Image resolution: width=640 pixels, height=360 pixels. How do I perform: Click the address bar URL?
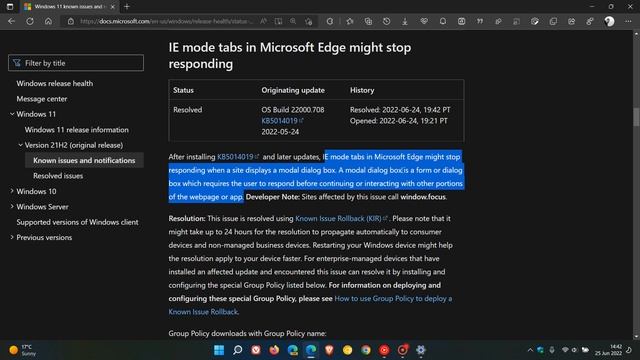click(x=167, y=21)
